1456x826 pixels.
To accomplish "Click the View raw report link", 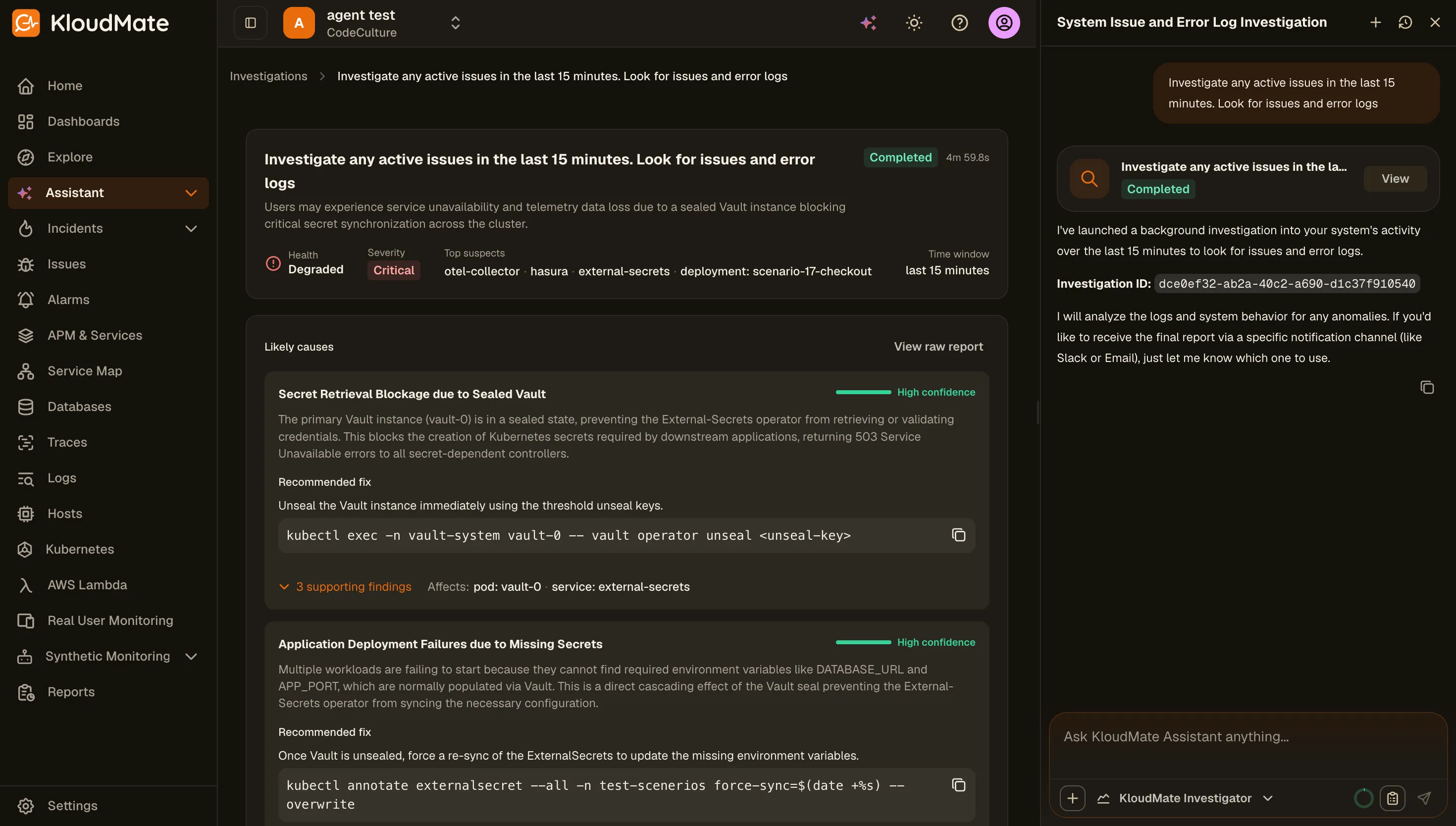I will click(938, 347).
